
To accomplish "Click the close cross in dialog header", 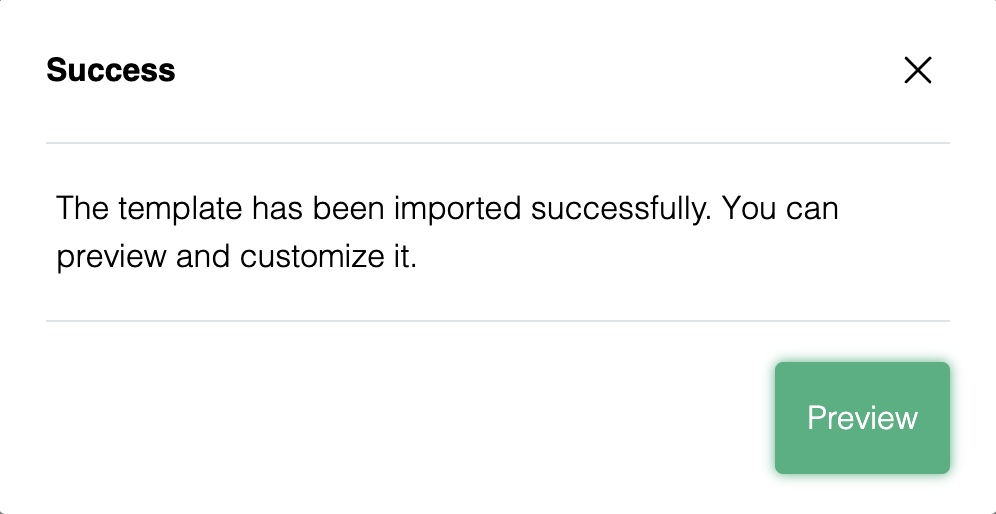I will click(918, 70).
